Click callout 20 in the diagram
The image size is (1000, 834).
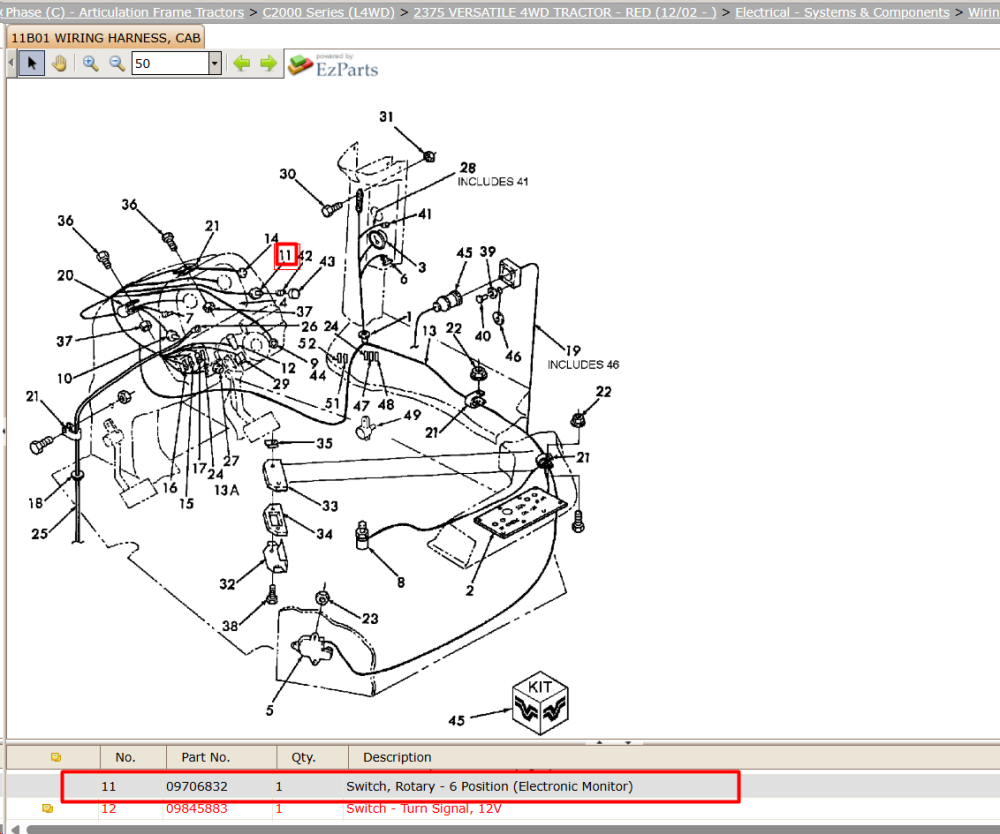[x=66, y=275]
